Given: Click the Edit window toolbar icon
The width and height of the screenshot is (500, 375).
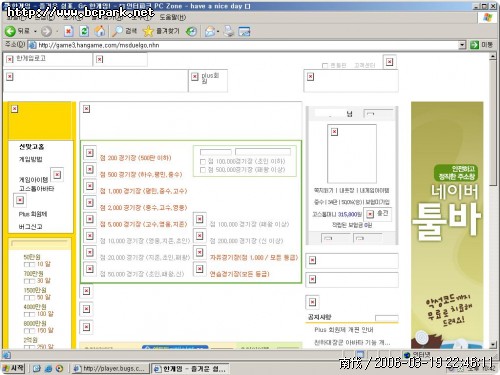Looking at the screenshot, I should coord(244,32).
